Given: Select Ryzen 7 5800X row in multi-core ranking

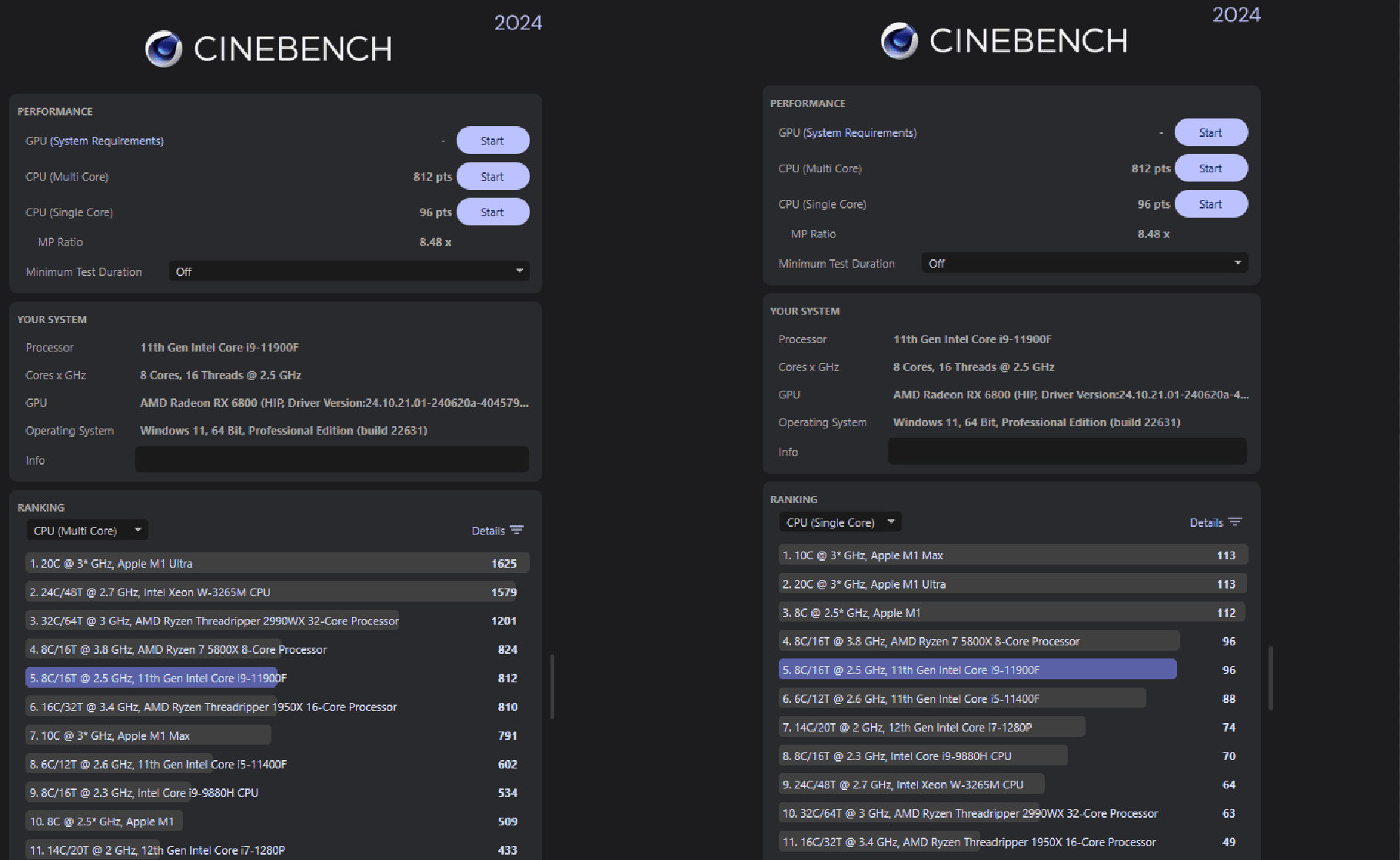Looking at the screenshot, I should [277, 649].
